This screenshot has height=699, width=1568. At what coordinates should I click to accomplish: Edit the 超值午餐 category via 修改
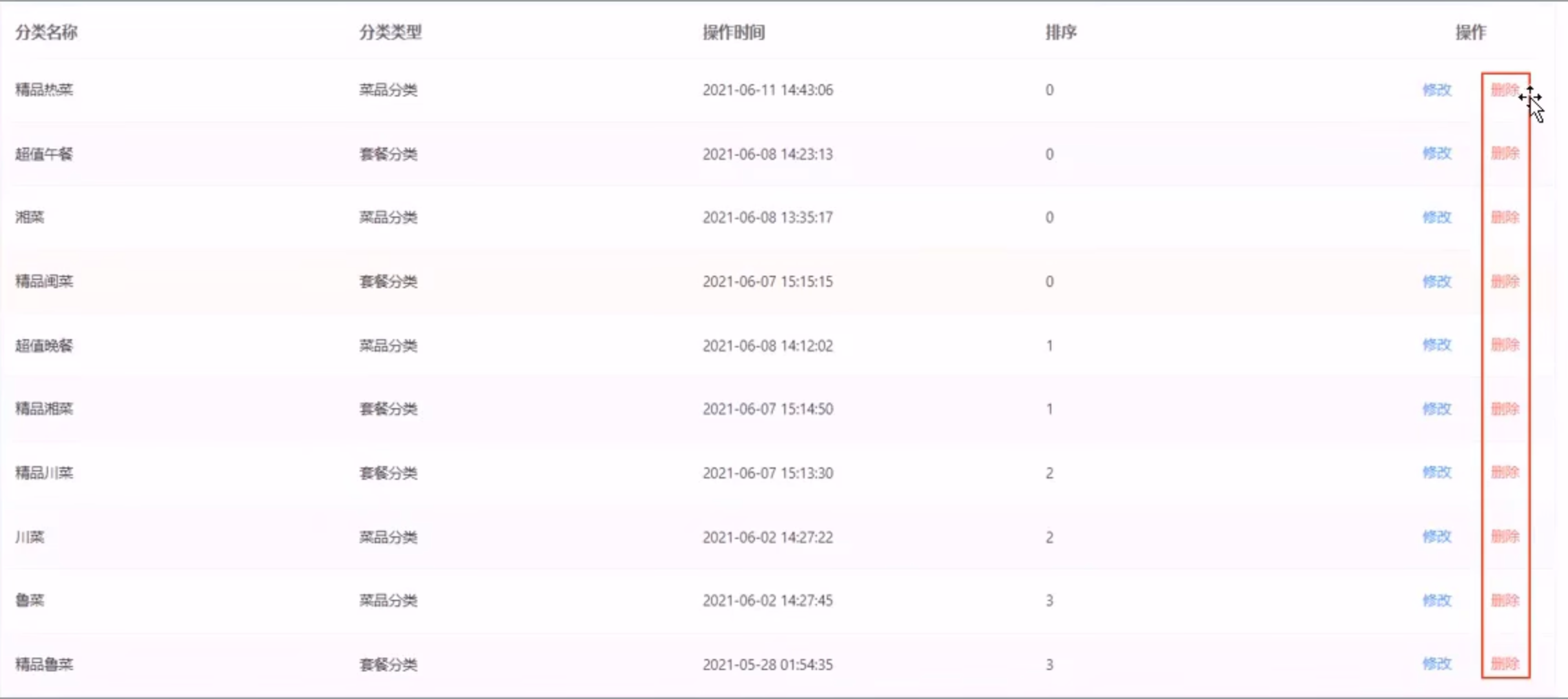point(1437,153)
